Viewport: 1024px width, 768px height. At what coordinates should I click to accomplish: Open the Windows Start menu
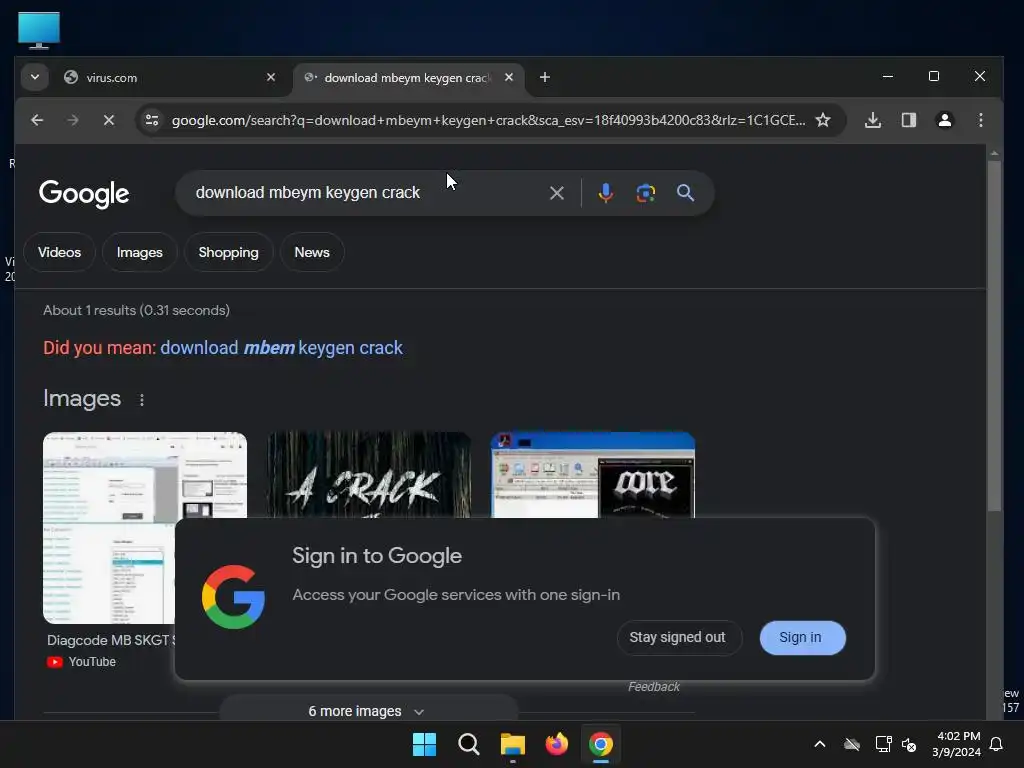click(x=424, y=744)
